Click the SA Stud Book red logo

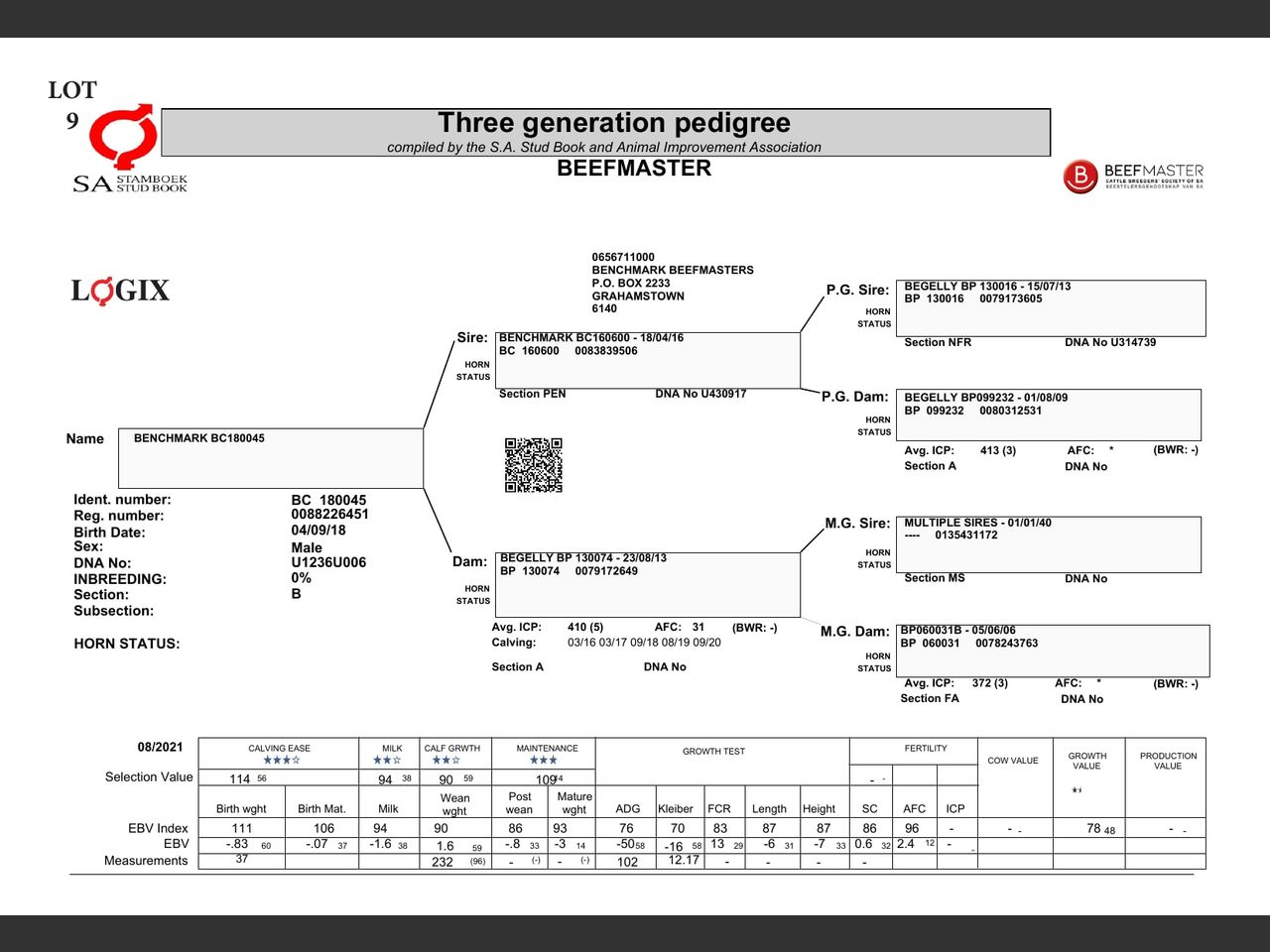point(124,141)
